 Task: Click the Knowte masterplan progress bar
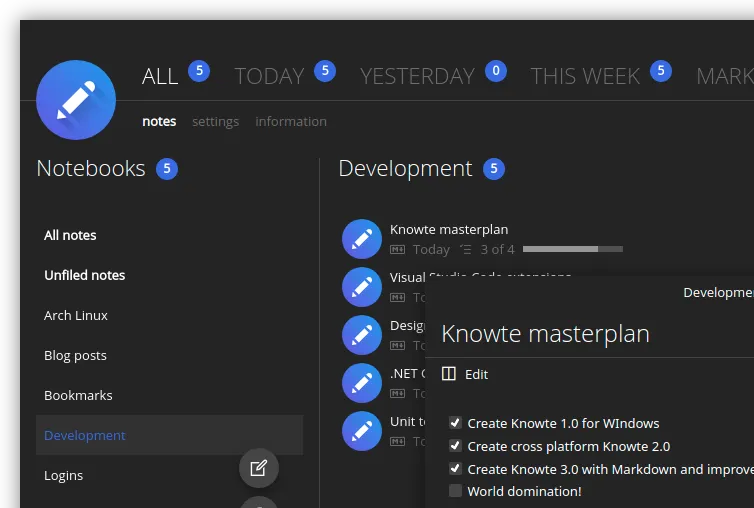pyautogui.click(x=573, y=249)
